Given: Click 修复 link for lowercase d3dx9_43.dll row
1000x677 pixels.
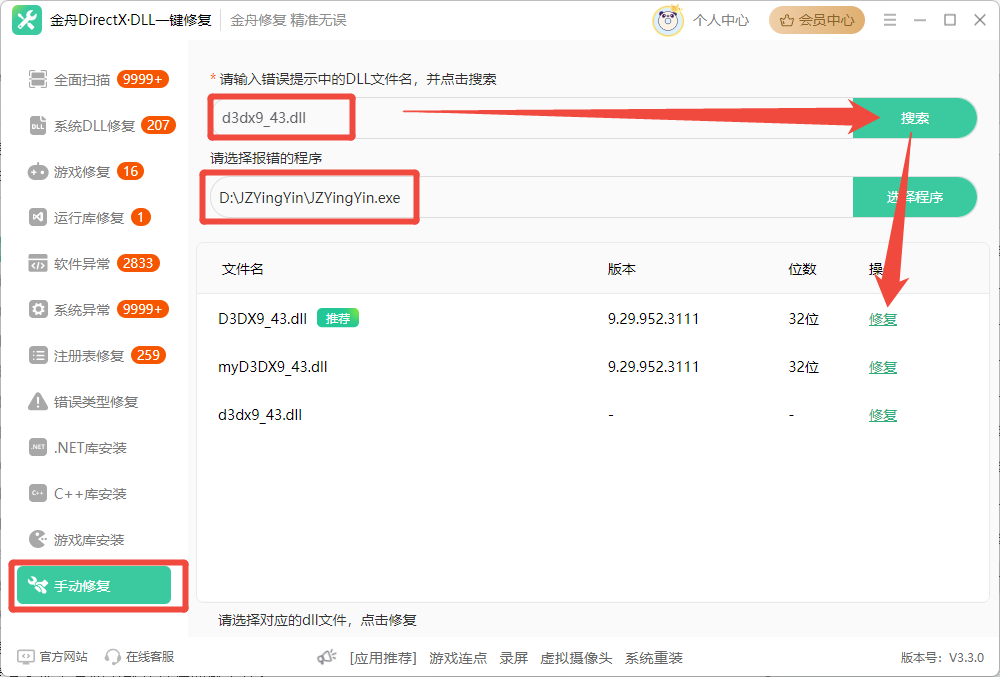Looking at the screenshot, I should (883, 415).
